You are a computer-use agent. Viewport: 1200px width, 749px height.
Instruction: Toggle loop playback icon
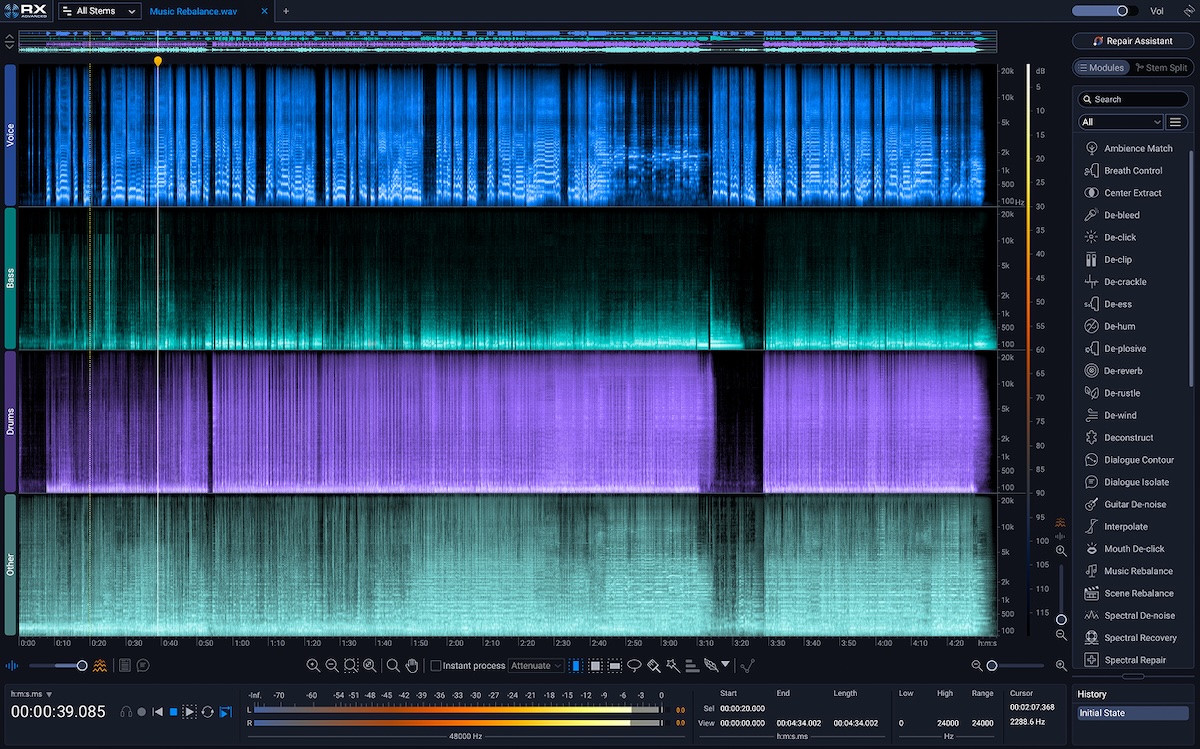point(207,712)
